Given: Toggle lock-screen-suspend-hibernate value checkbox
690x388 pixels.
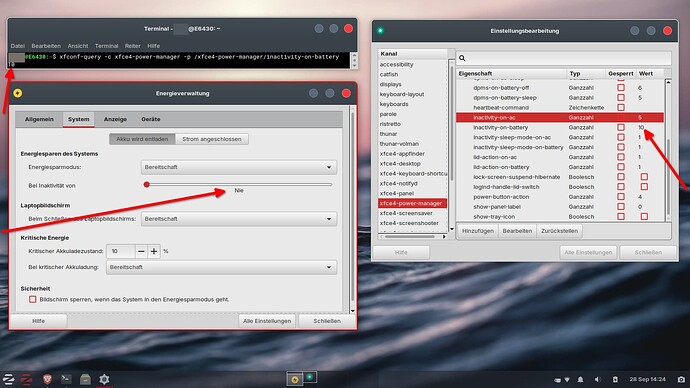Looking at the screenshot, I should pyautogui.click(x=644, y=177).
